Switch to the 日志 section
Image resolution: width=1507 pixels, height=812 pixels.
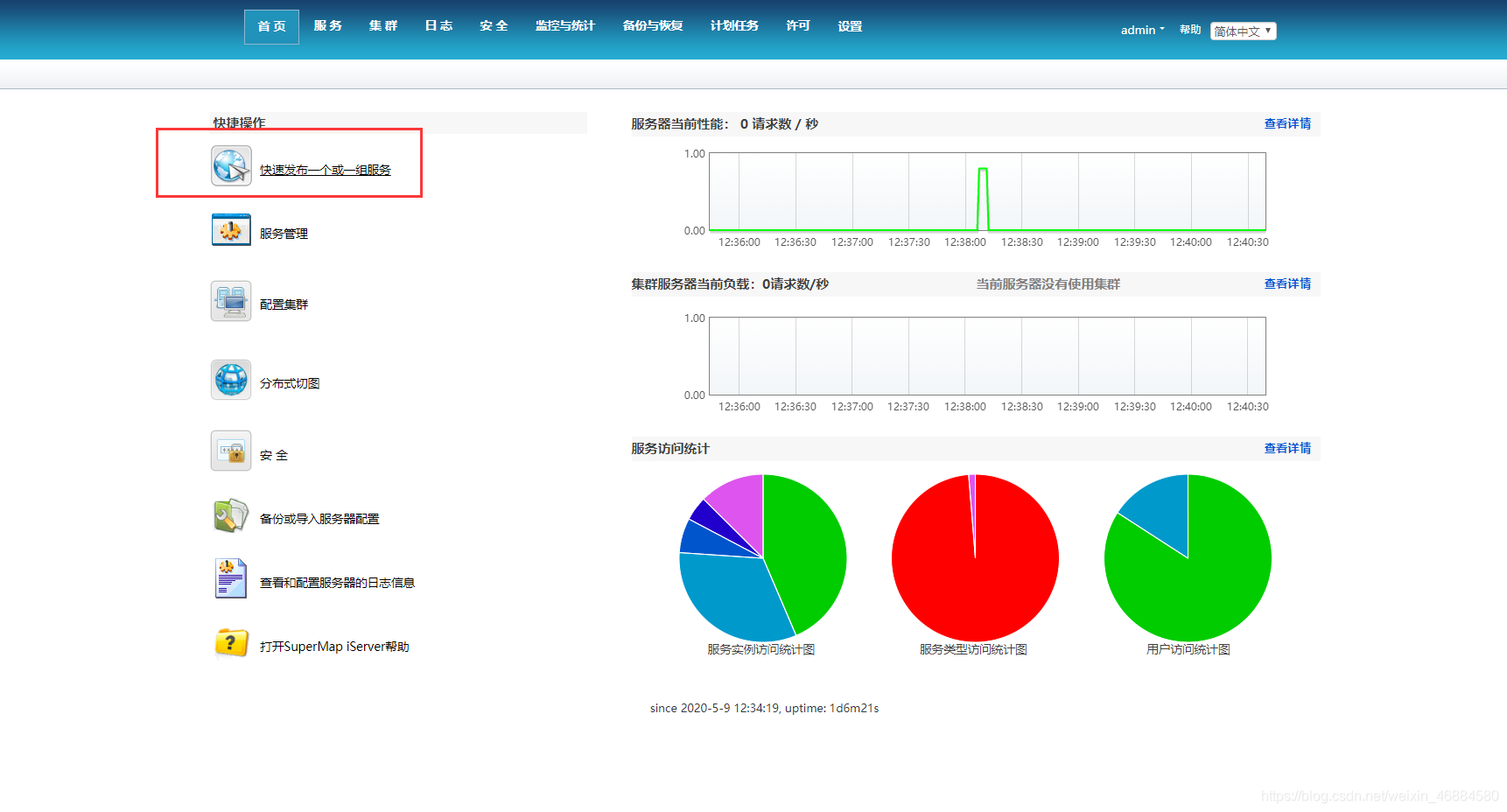(438, 25)
